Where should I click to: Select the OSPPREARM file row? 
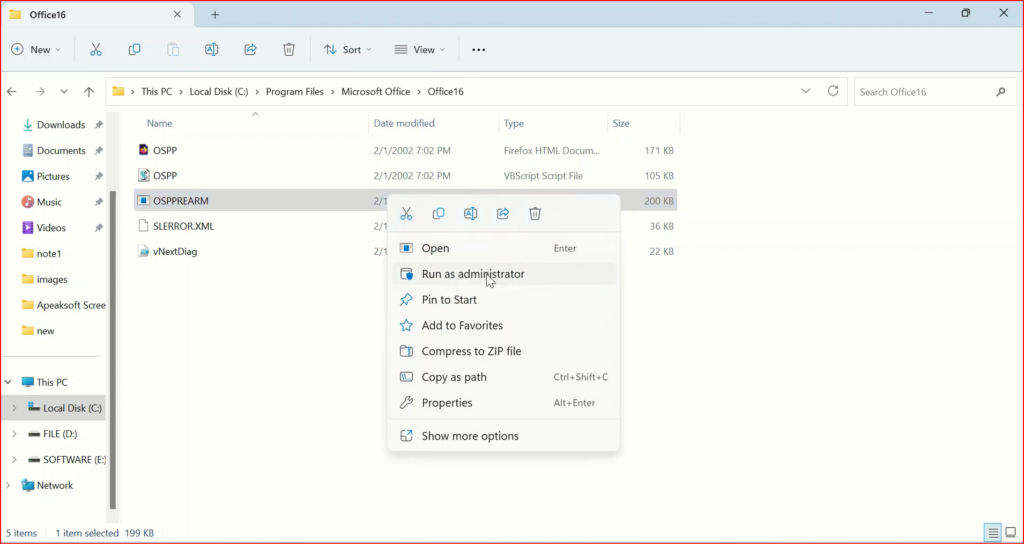405,201
